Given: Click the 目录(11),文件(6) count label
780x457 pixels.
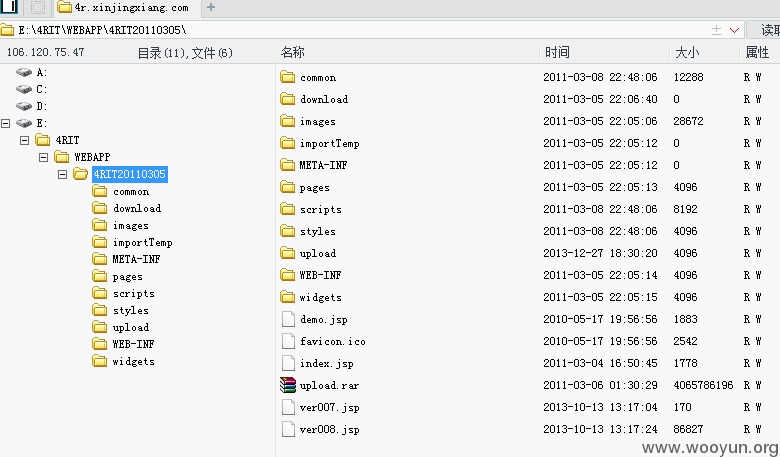Looking at the screenshot, I should coord(185,53).
